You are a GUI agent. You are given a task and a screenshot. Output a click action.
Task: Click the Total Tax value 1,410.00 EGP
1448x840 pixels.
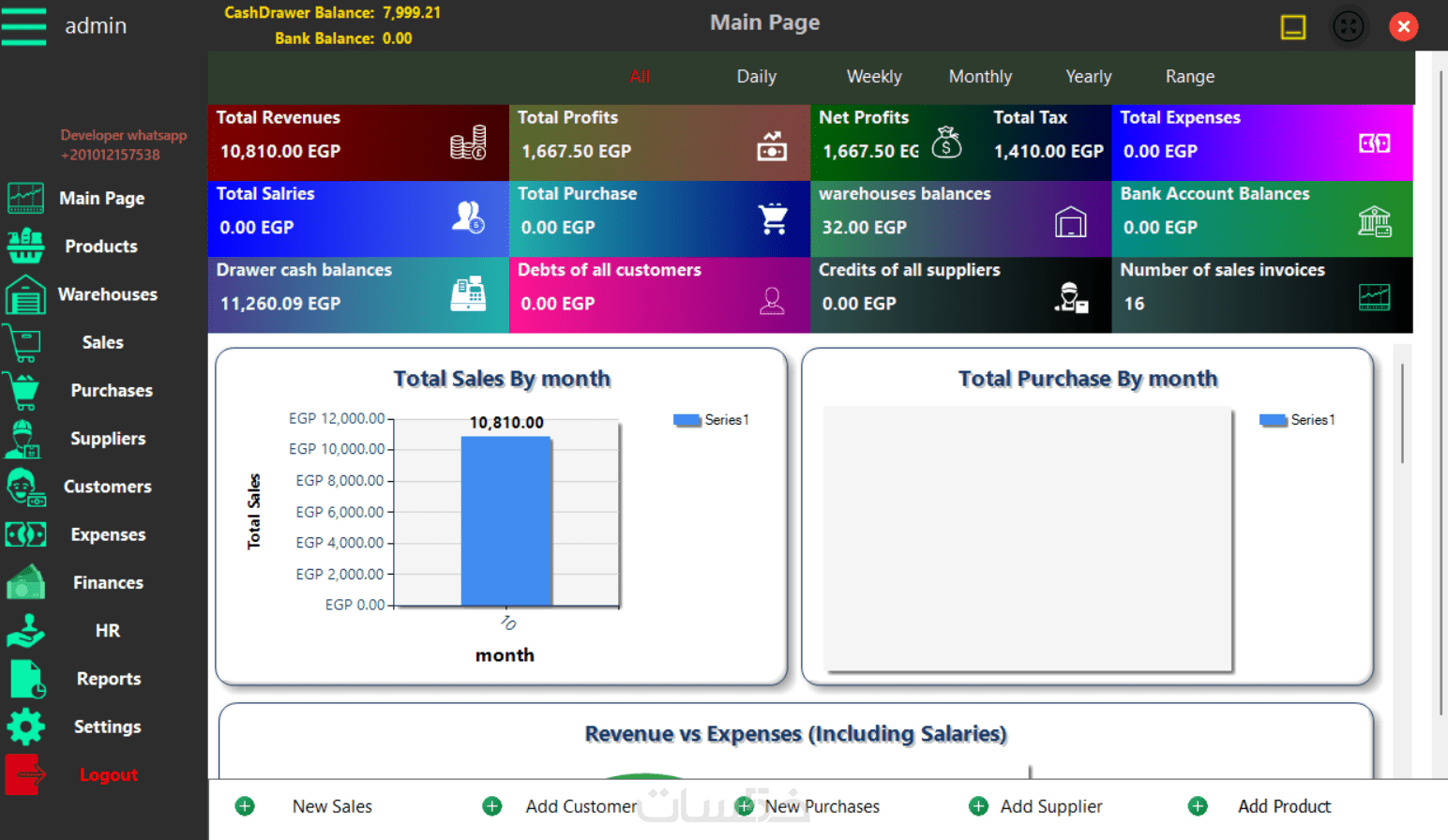click(x=1048, y=151)
